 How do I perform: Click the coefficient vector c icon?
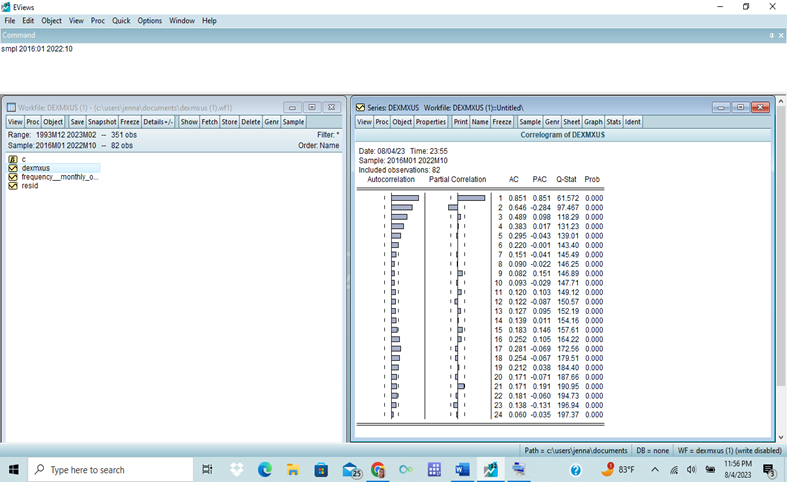coord(13,159)
